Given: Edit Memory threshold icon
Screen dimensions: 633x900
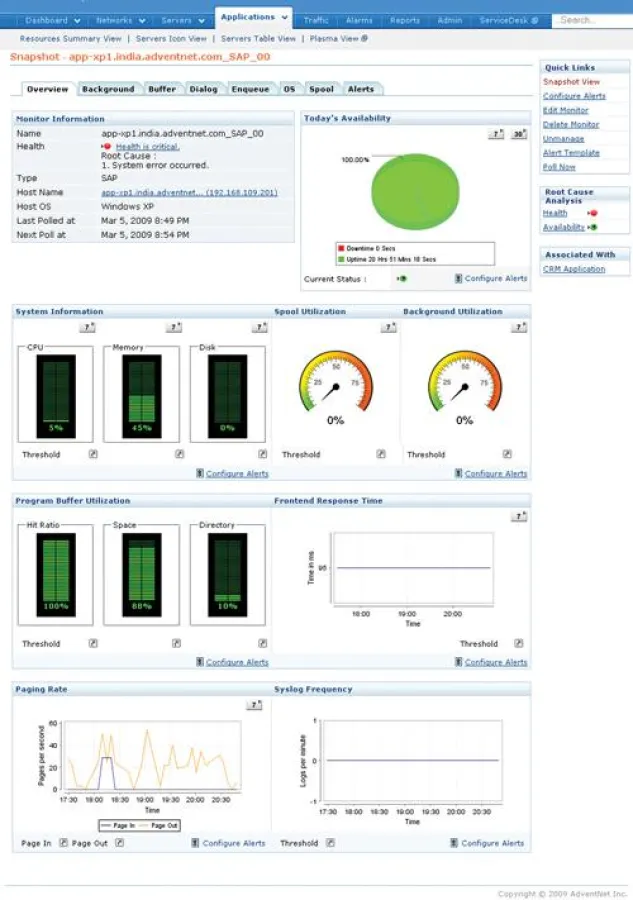Looking at the screenshot, I should (x=180, y=454).
